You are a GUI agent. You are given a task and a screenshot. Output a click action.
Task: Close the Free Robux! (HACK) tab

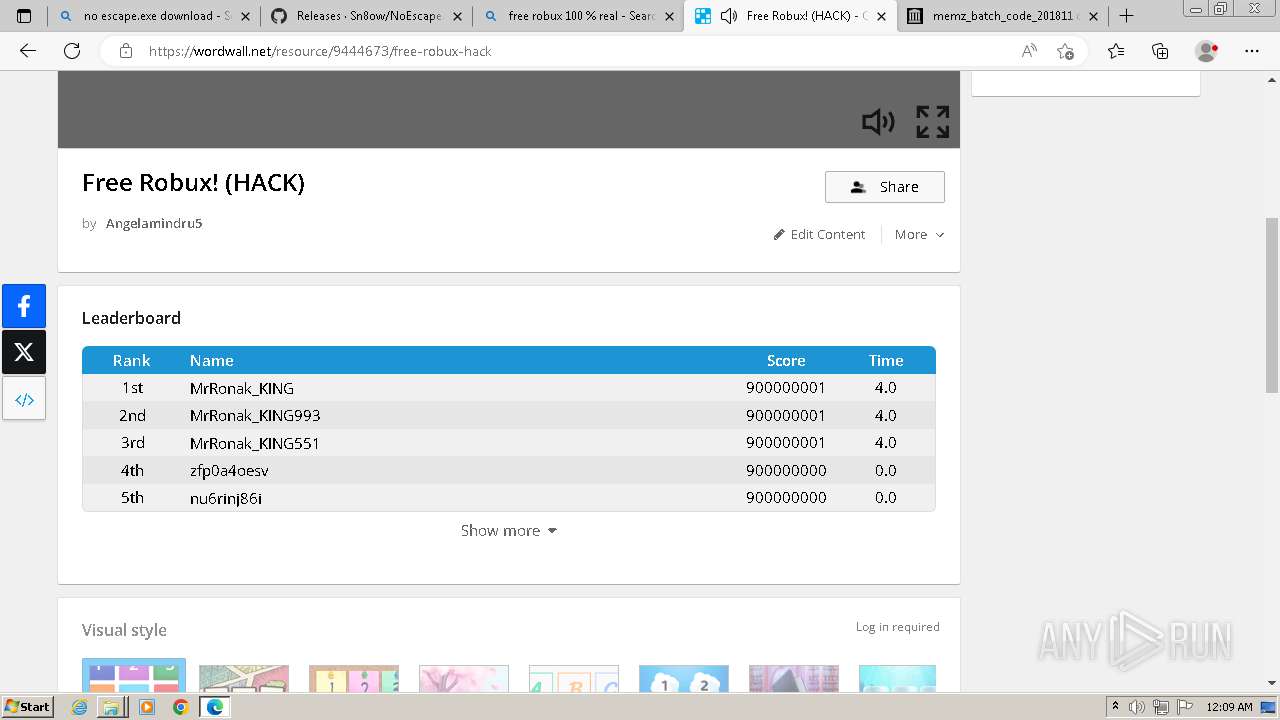point(881,16)
